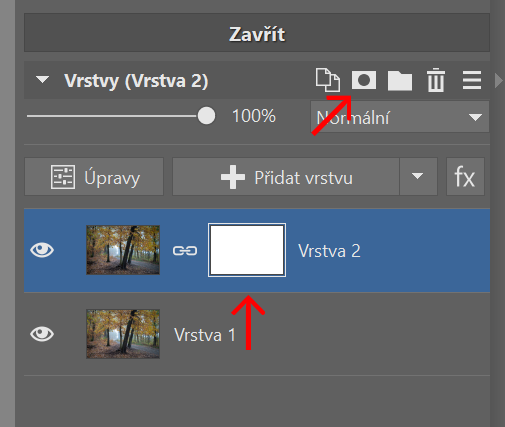Click the Zavřít button
This screenshot has height=427, width=505.
click(257, 33)
